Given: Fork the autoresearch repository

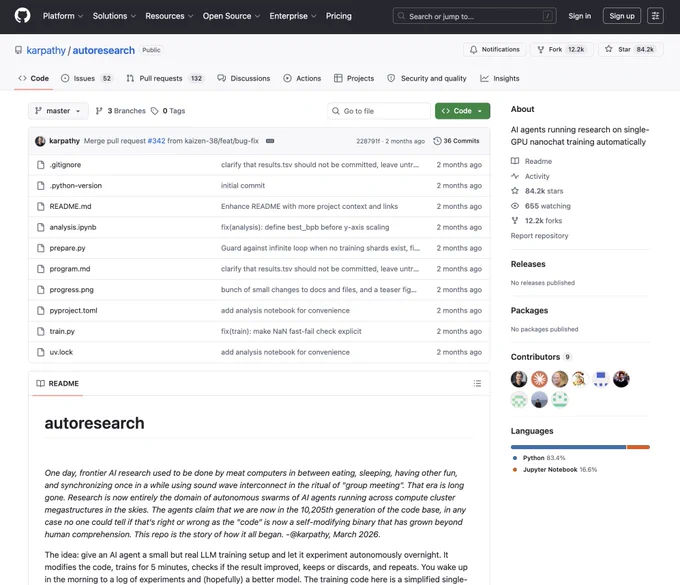Looking at the screenshot, I should pos(562,49).
